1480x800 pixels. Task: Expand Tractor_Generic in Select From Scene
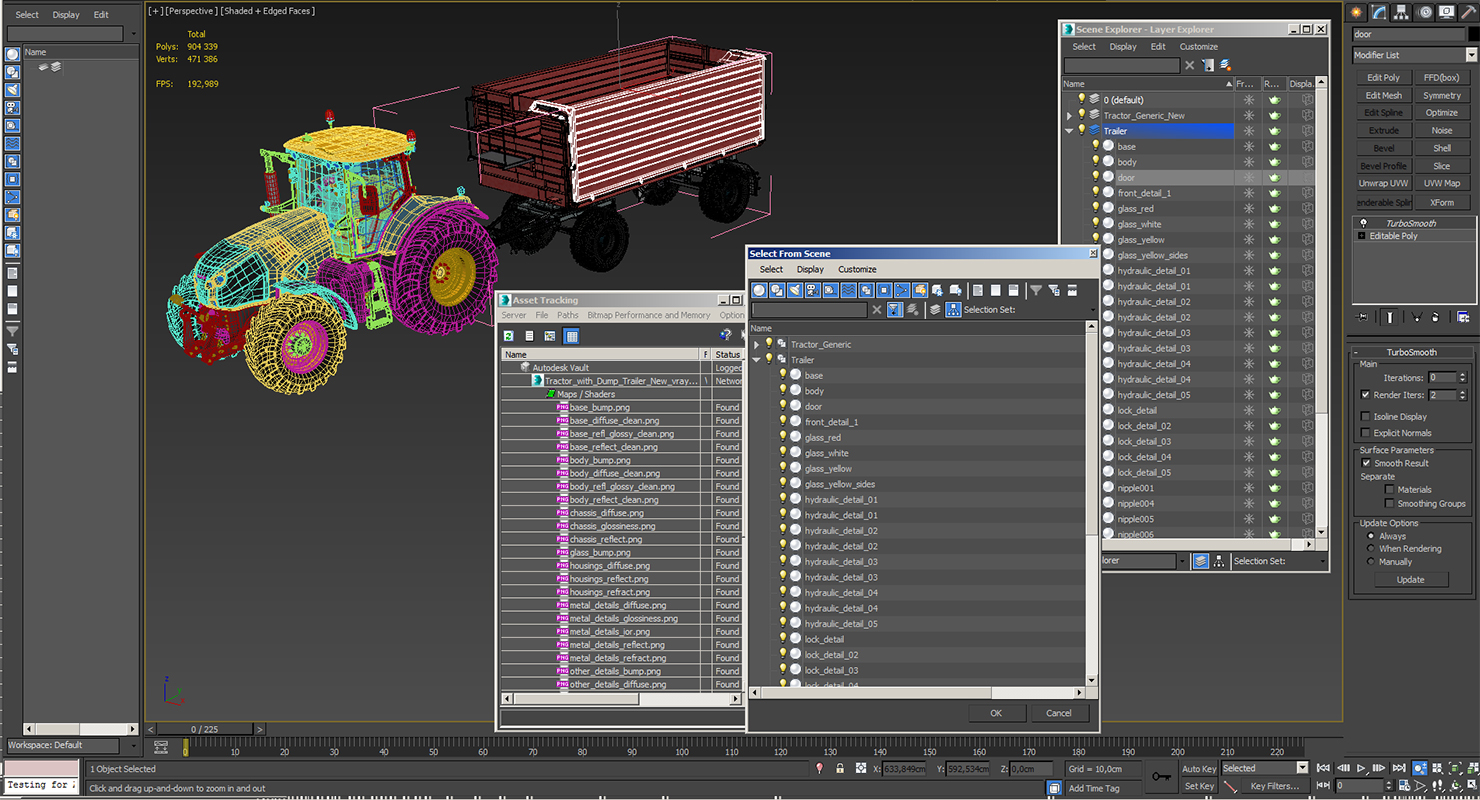point(757,345)
